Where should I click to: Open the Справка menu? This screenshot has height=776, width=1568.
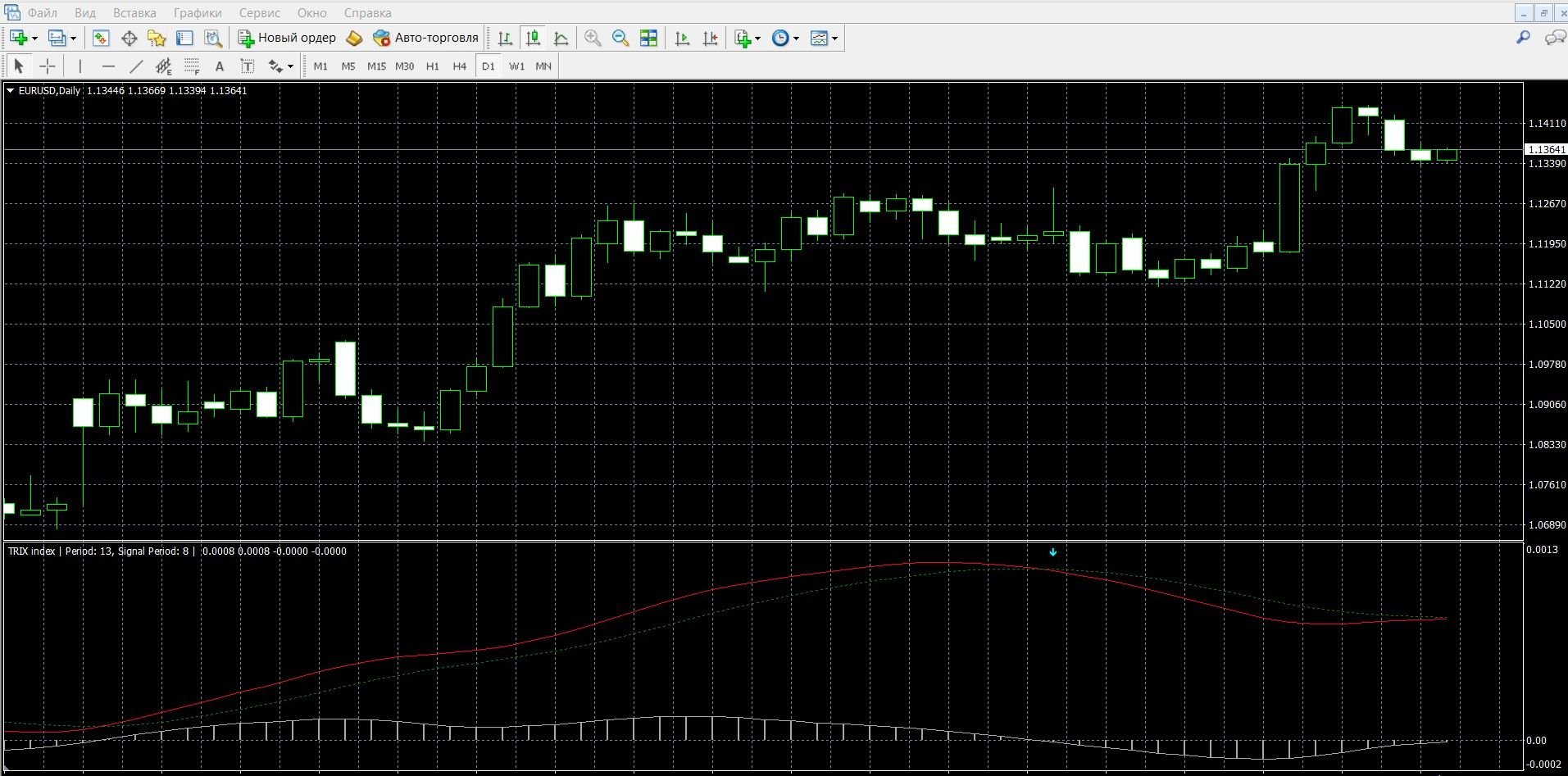[x=367, y=13]
